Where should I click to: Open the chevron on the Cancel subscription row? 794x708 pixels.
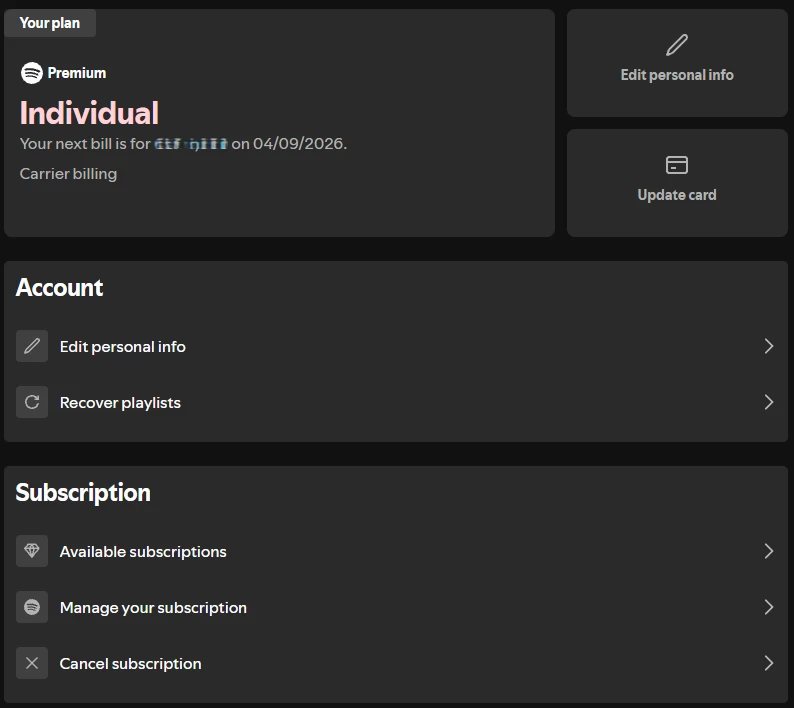pos(769,663)
